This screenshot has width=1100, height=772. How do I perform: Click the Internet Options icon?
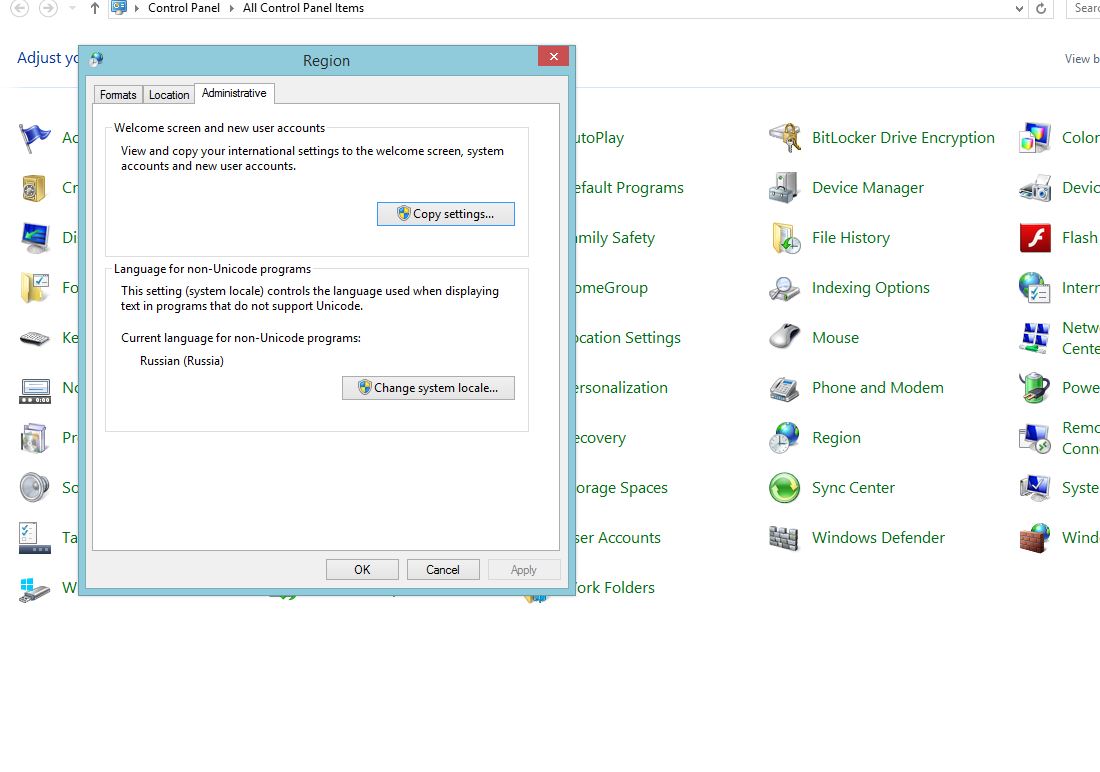pyautogui.click(x=1035, y=288)
